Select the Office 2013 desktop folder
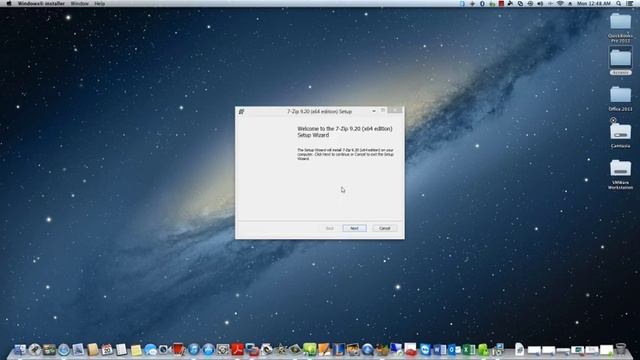The height and width of the screenshot is (360, 640). coord(620,98)
